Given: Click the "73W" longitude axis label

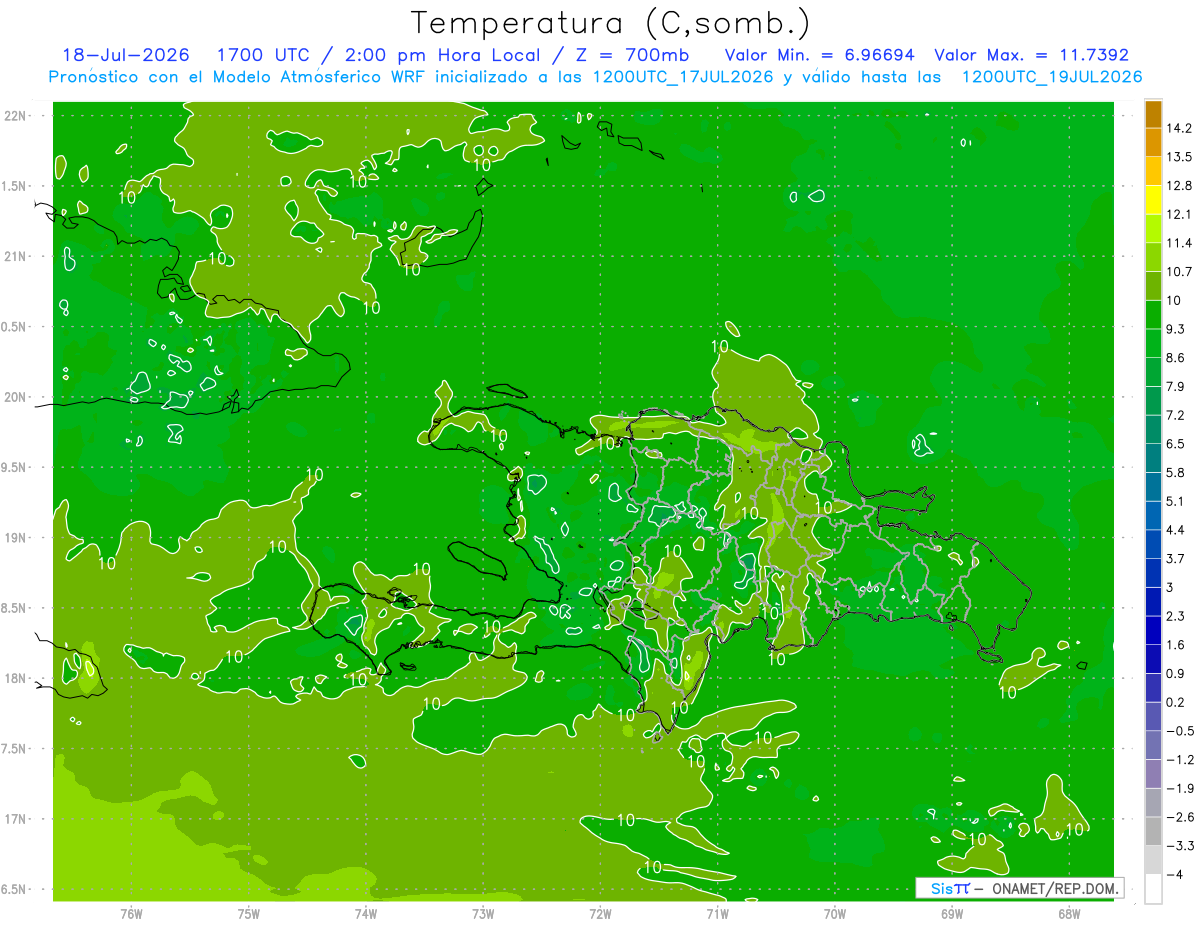Looking at the screenshot, I should 483,913.
